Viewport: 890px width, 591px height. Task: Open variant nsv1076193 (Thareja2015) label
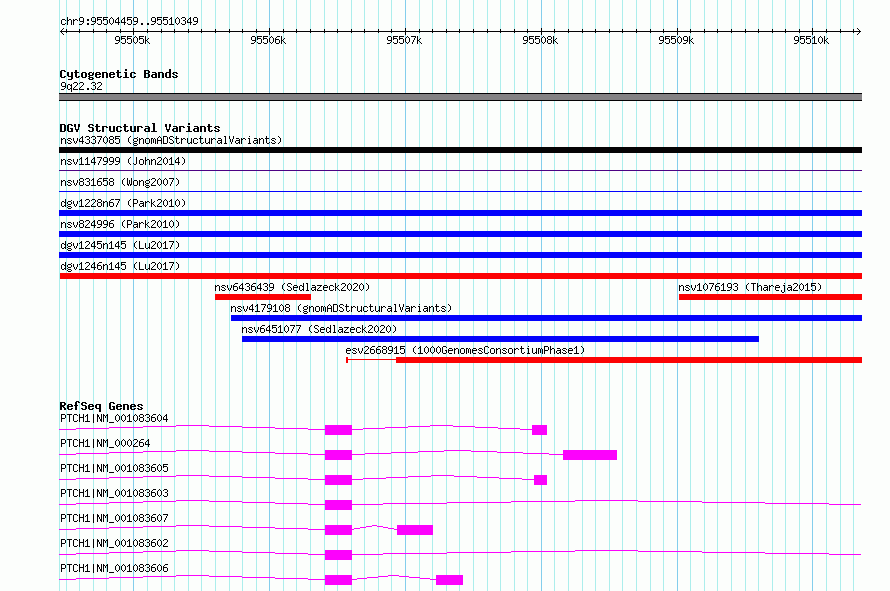point(750,287)
